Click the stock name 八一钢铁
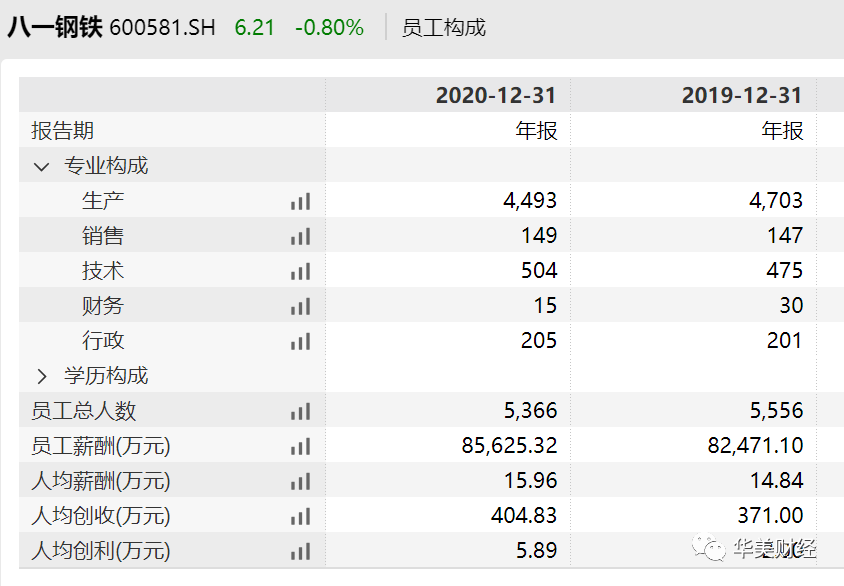Image resolution: width=844 pixels, height=586 pixels. coord(55,27)
